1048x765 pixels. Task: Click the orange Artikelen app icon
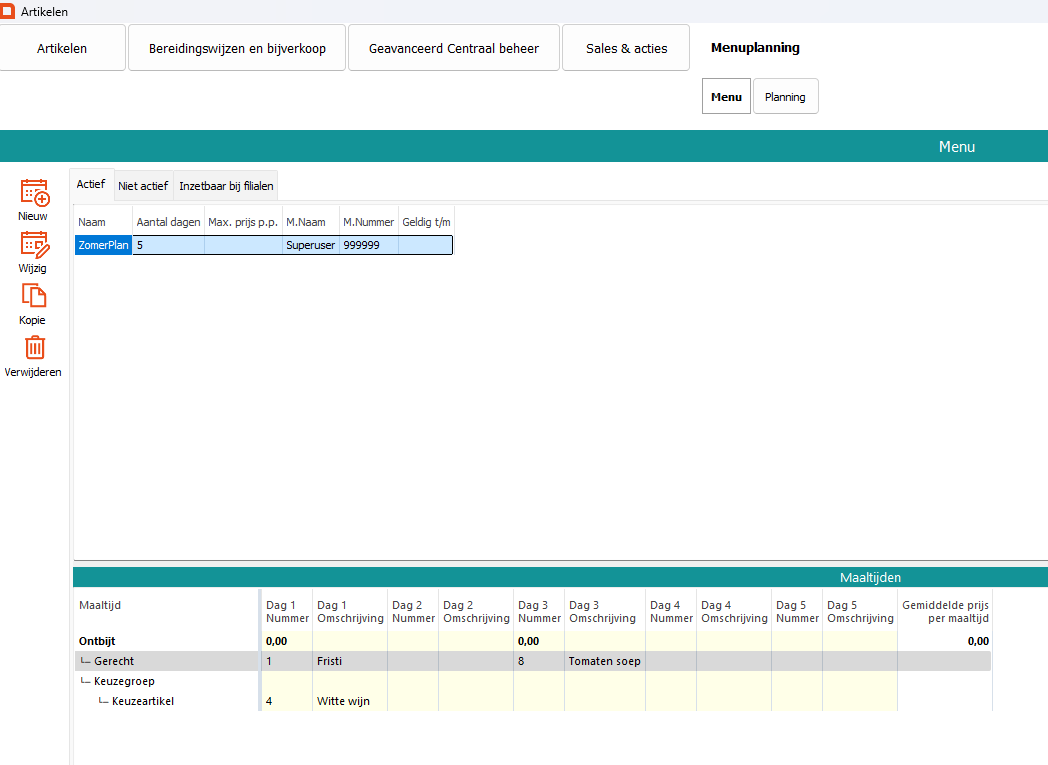(x=8, y=11)
